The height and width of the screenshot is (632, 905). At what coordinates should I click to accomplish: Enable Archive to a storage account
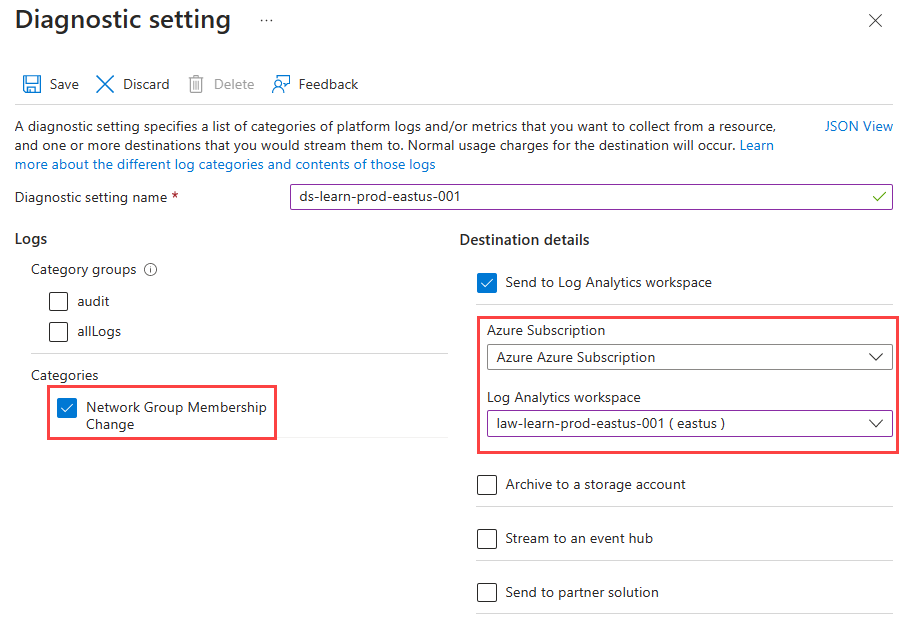click(x=487, y=485)
